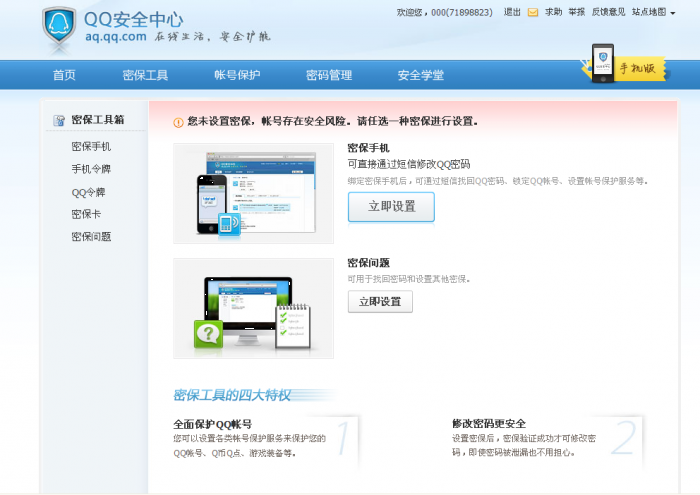
Task: Click 立即设置 button for 密保问题
Action: [380, 302]
